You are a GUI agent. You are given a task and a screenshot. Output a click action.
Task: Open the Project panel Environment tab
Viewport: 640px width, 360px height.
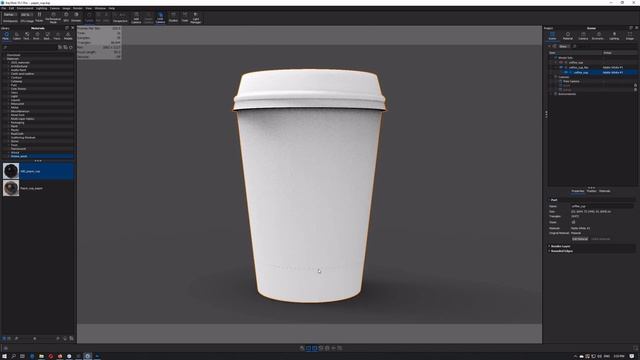598,36
